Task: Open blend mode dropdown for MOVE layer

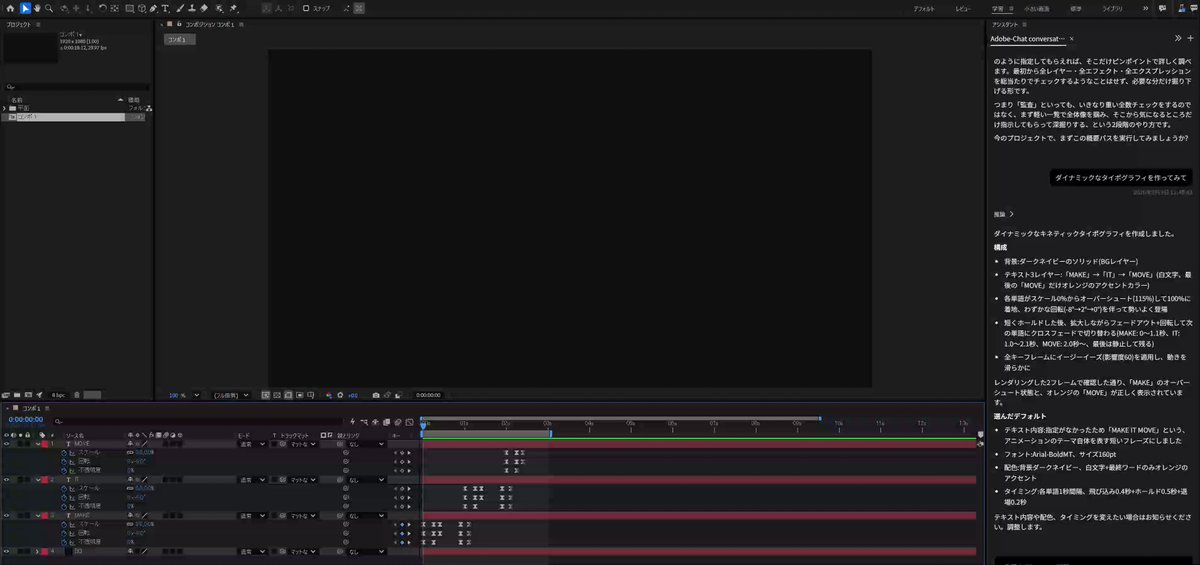Action: [252, 444]
